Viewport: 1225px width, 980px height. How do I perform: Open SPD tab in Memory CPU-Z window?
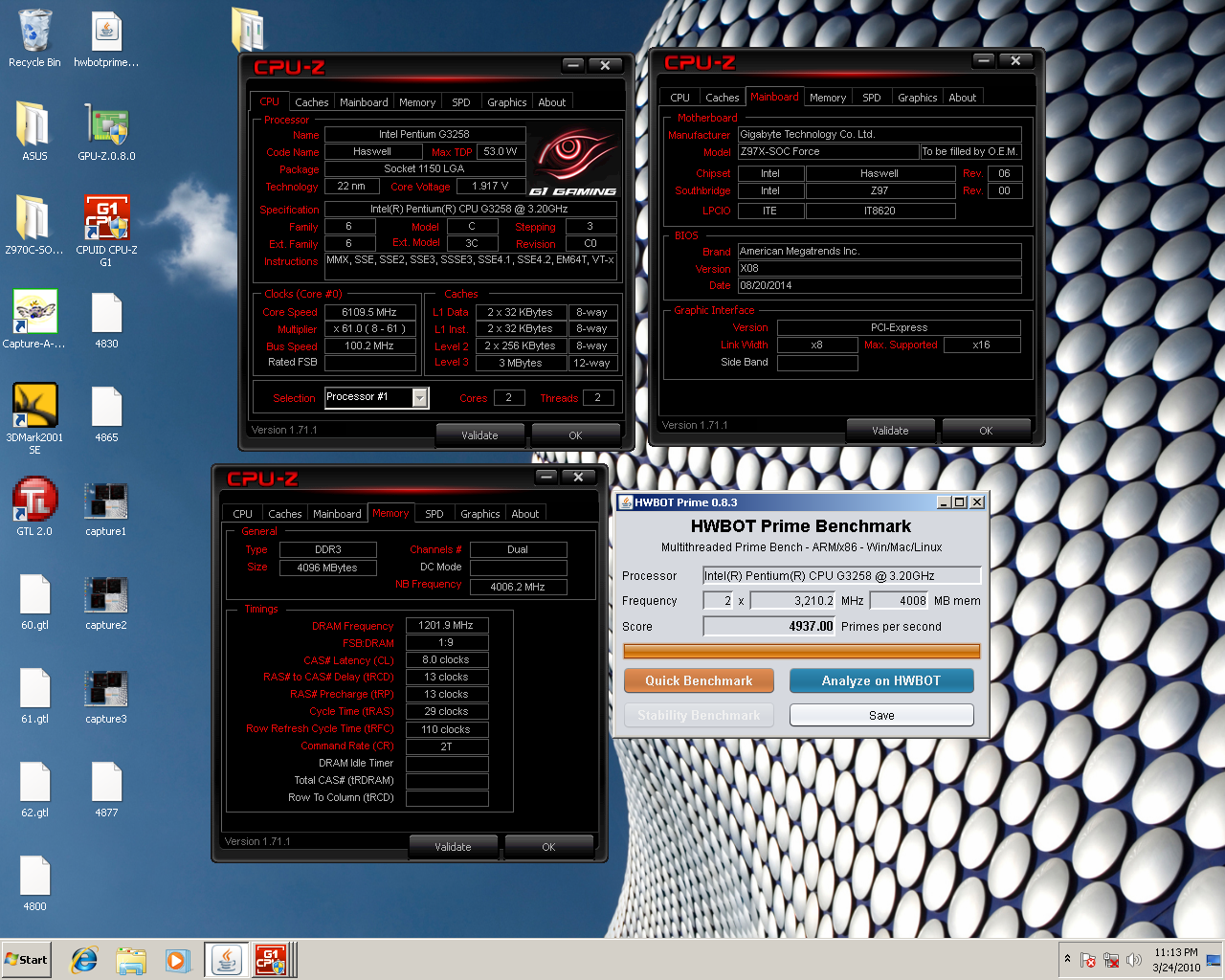tap(434, 514)
